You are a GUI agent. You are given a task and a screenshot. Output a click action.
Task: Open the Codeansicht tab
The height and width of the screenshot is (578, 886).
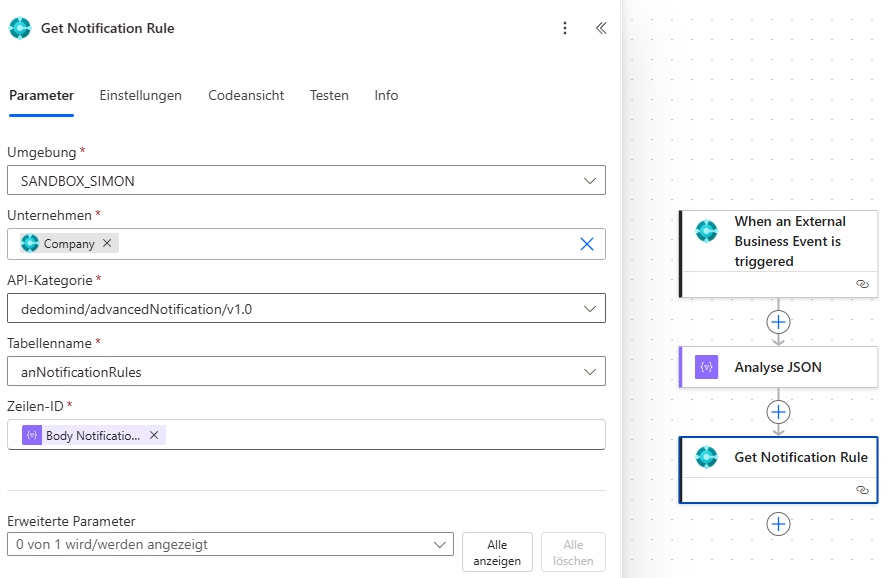coord(246,96)
